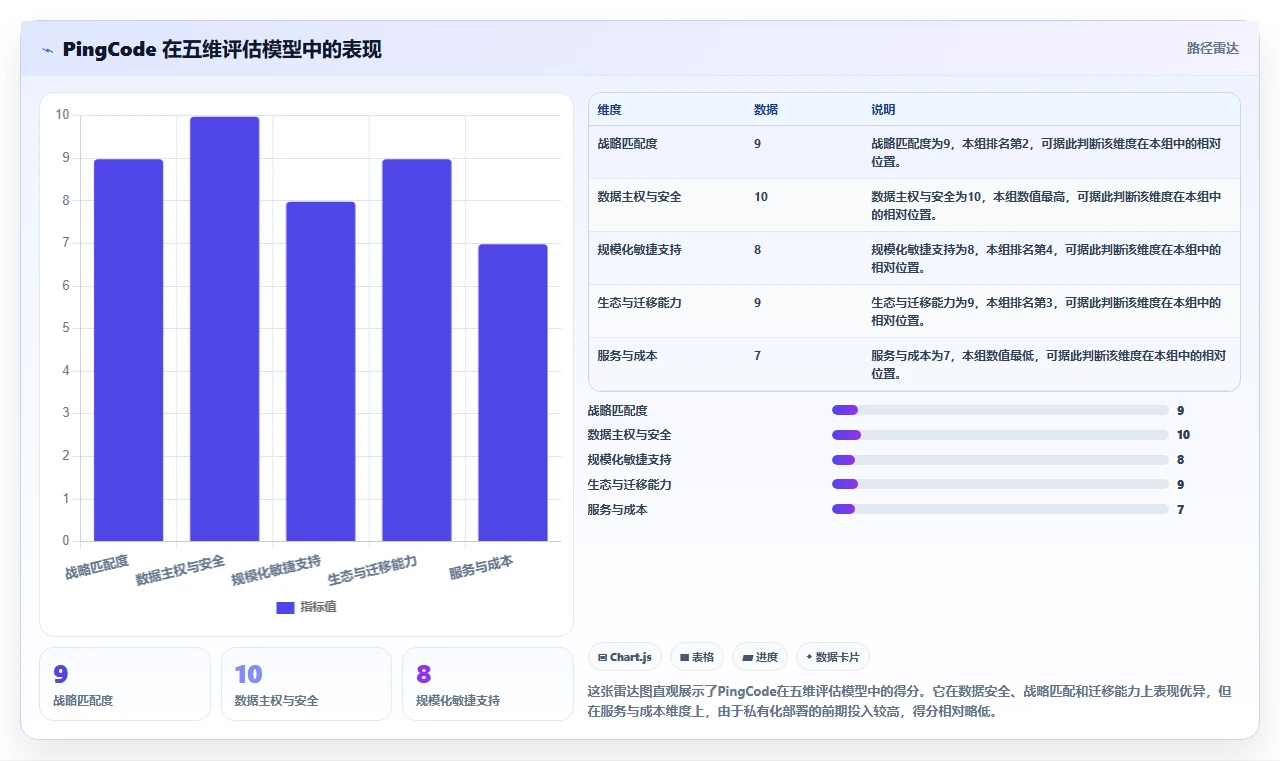This screenshot has width=1280, height=761.
Task: Click the page title PingCode 在五维评估模型中的表现
Action: tap(222, 50)
